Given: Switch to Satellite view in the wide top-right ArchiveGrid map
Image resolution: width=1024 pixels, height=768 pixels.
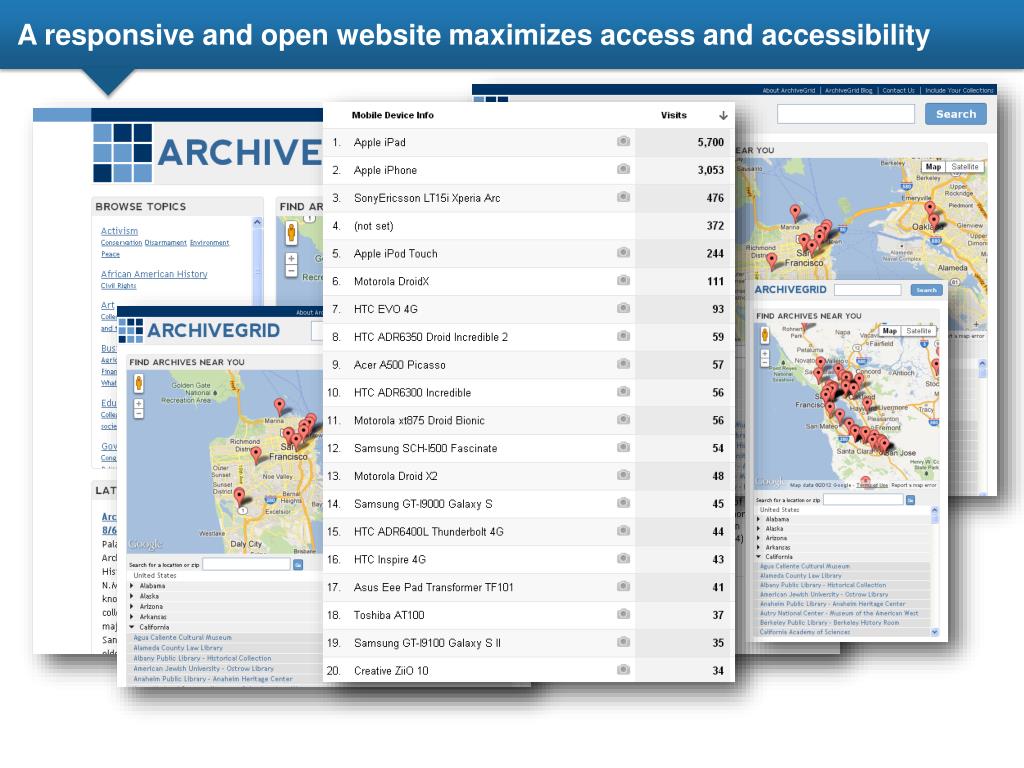Looking at the screenshot, I should (965, 167).
